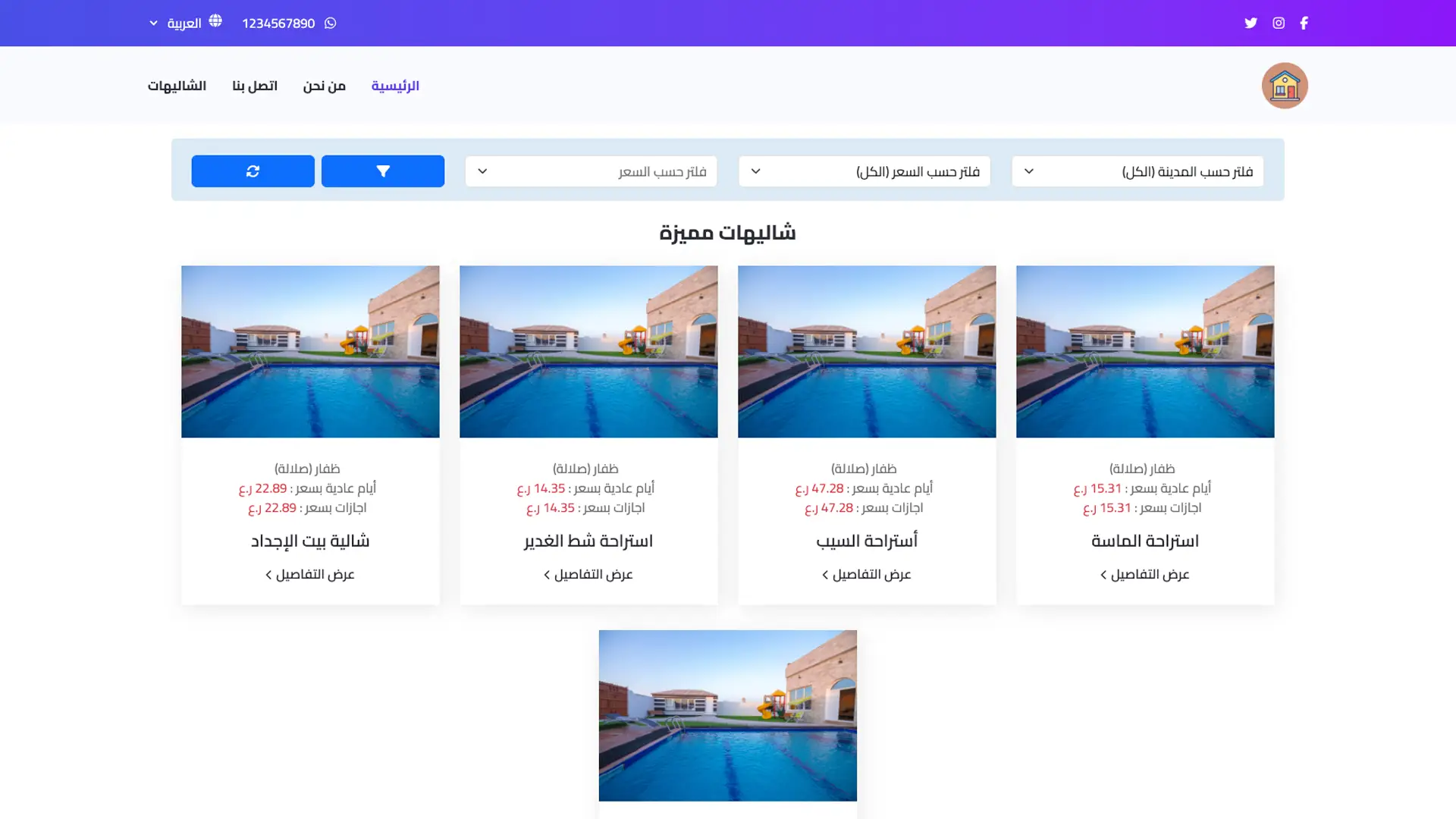Open the فلتر حسب السعر (الكل) dropdown
Viewport: 1456px width, 819px height.
(864, 171)
